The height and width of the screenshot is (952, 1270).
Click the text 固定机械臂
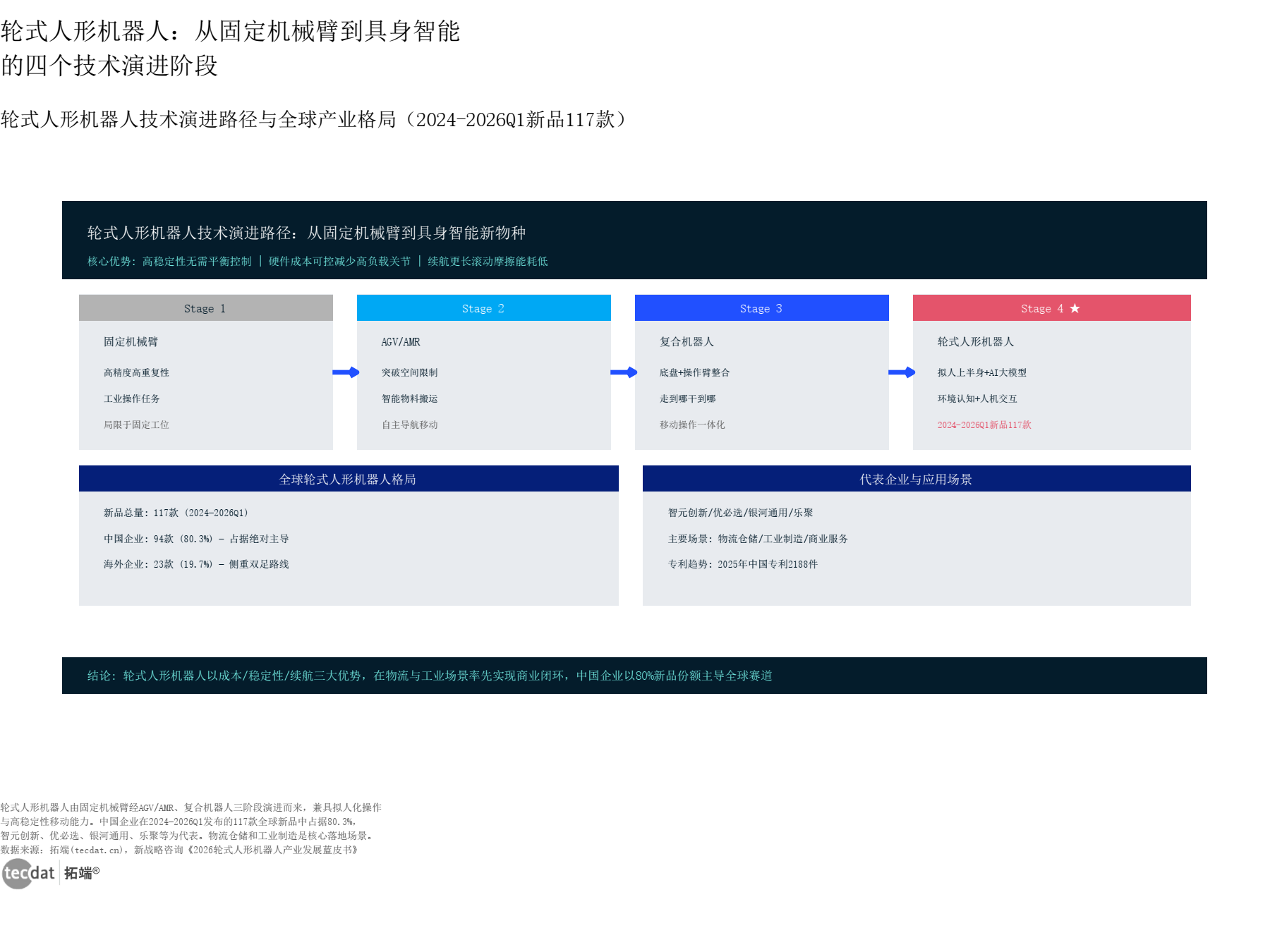131,342
